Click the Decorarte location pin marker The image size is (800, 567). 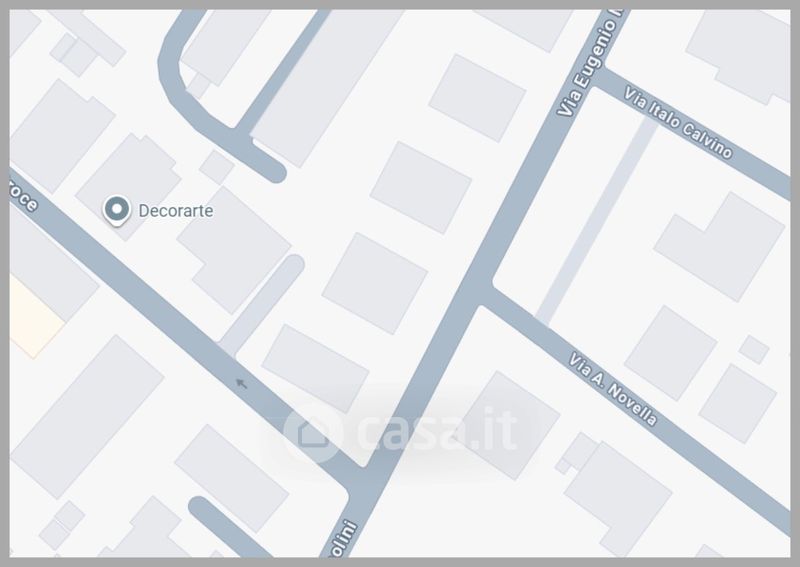click(x=117, y=210)
